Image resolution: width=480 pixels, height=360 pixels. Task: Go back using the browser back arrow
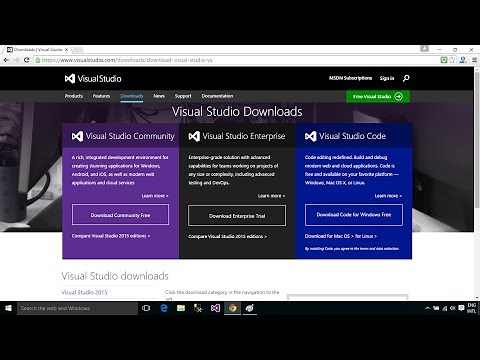click(x=6, y=60)
